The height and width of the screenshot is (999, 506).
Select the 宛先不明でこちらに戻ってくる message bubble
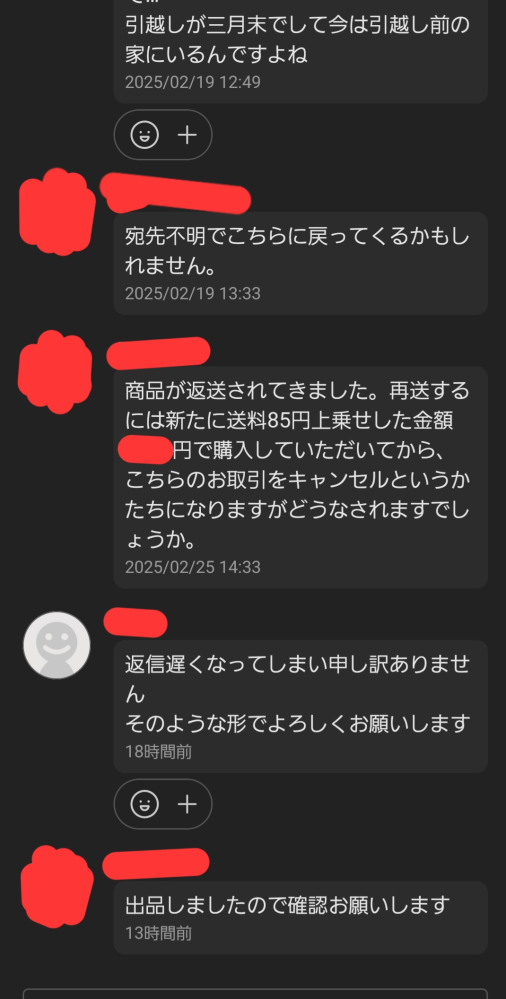(301, 263)
